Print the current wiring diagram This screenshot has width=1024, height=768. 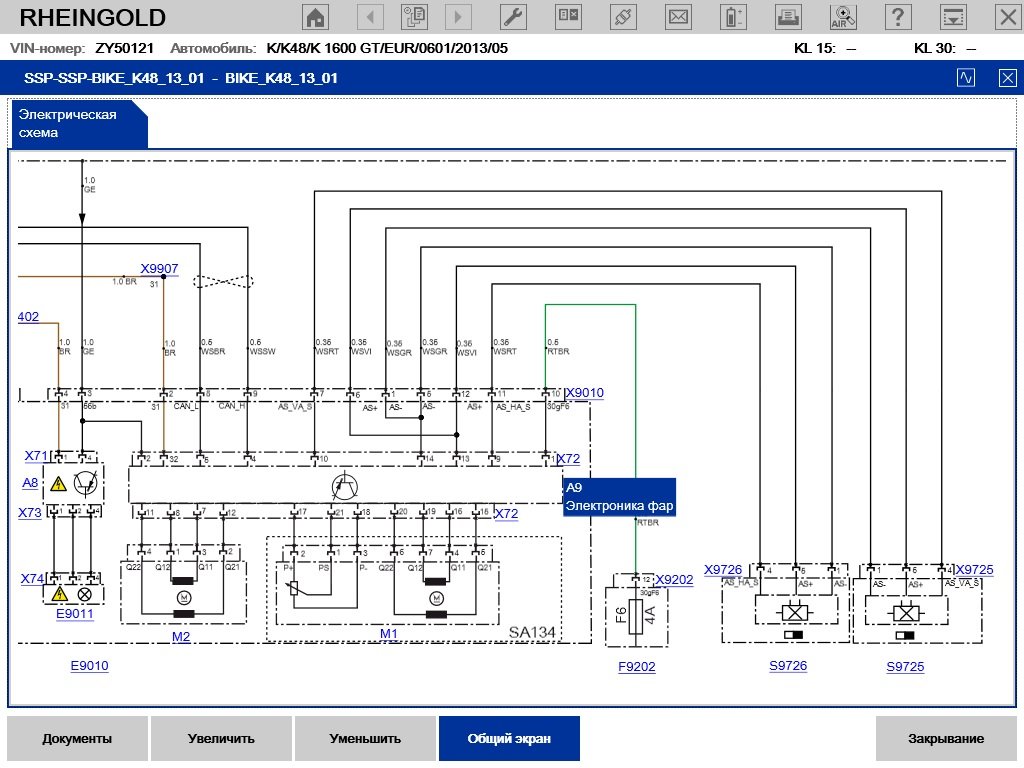click(789, 17)
